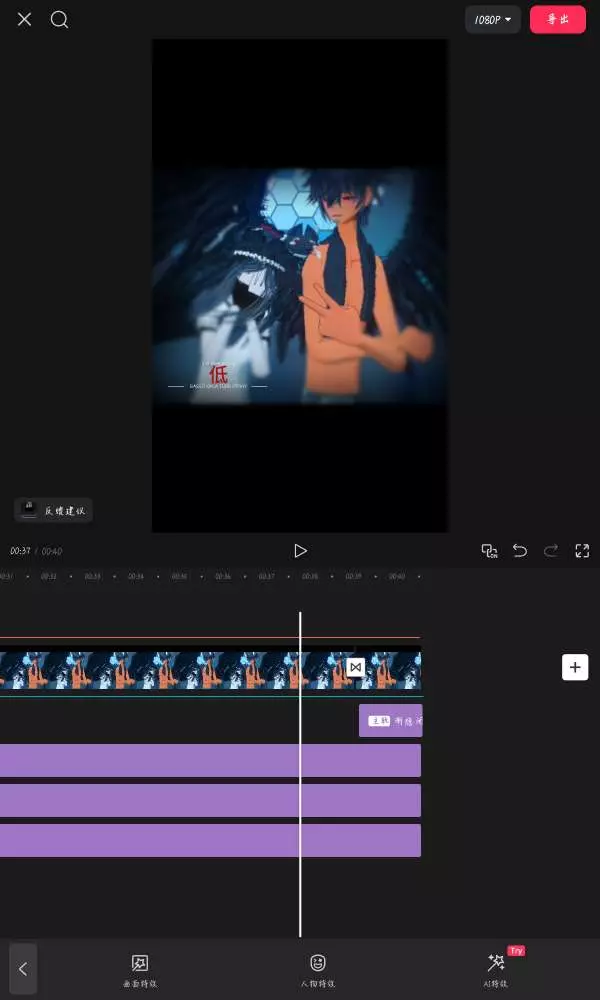
Task: Open the transition icon between clips
Action: 355,667
